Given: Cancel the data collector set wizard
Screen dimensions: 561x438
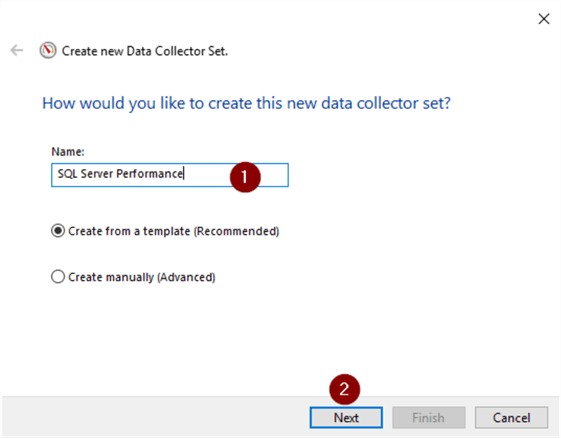Looking at the screenshot, I should pos(511,417).
